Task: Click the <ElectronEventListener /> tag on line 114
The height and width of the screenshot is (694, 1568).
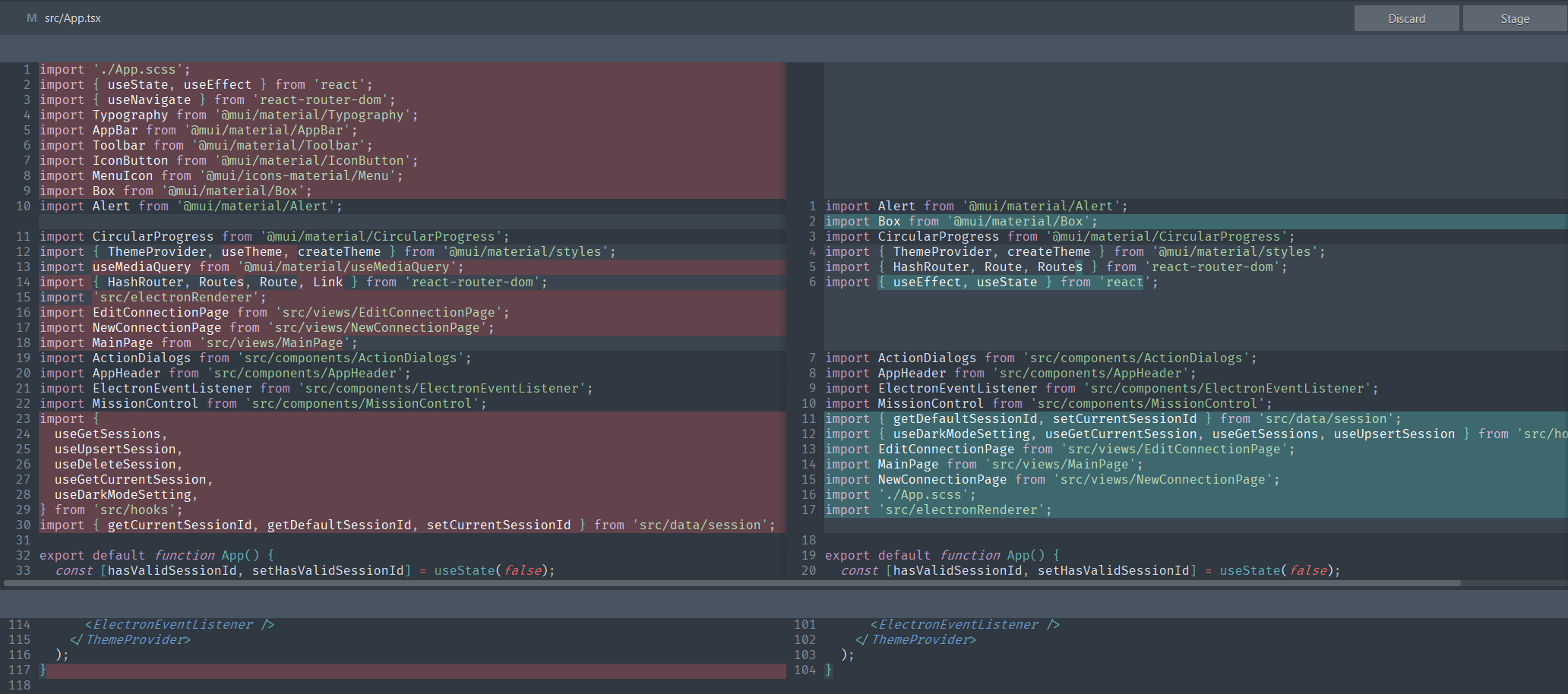Action: [x=179, y=625]
